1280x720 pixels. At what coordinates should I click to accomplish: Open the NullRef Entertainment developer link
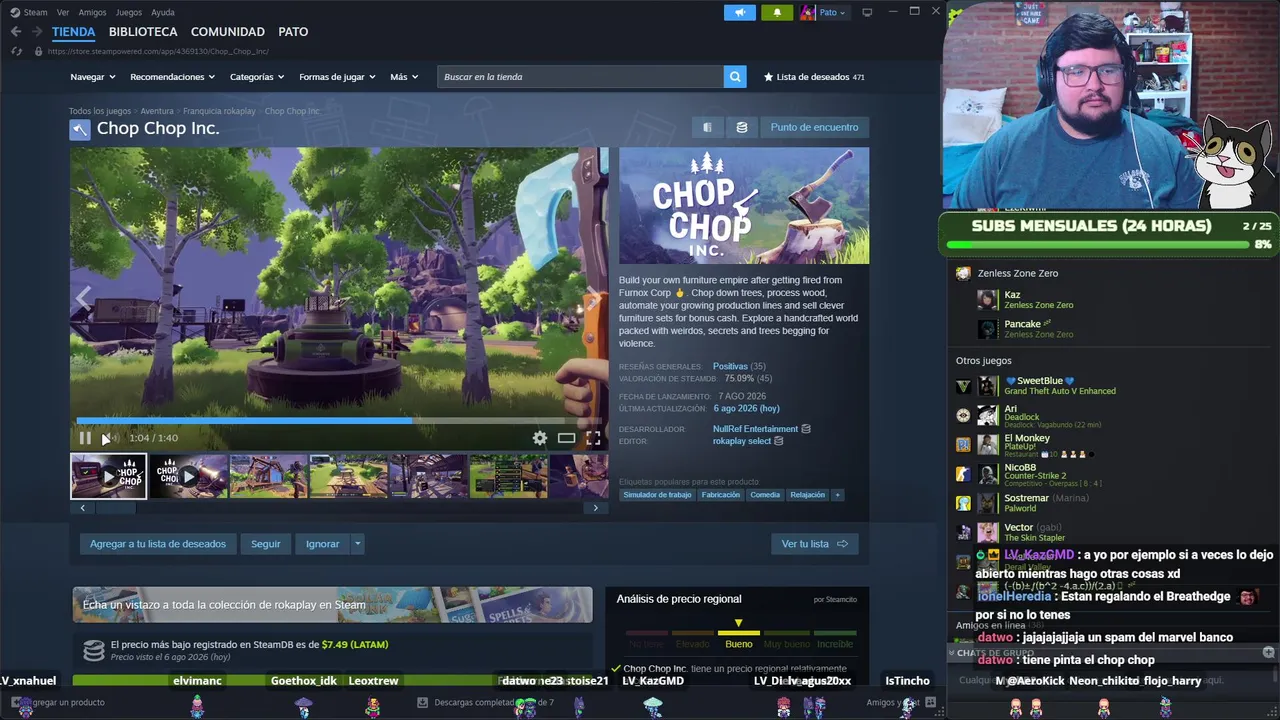pyautogui.click(x=755, y=429)
